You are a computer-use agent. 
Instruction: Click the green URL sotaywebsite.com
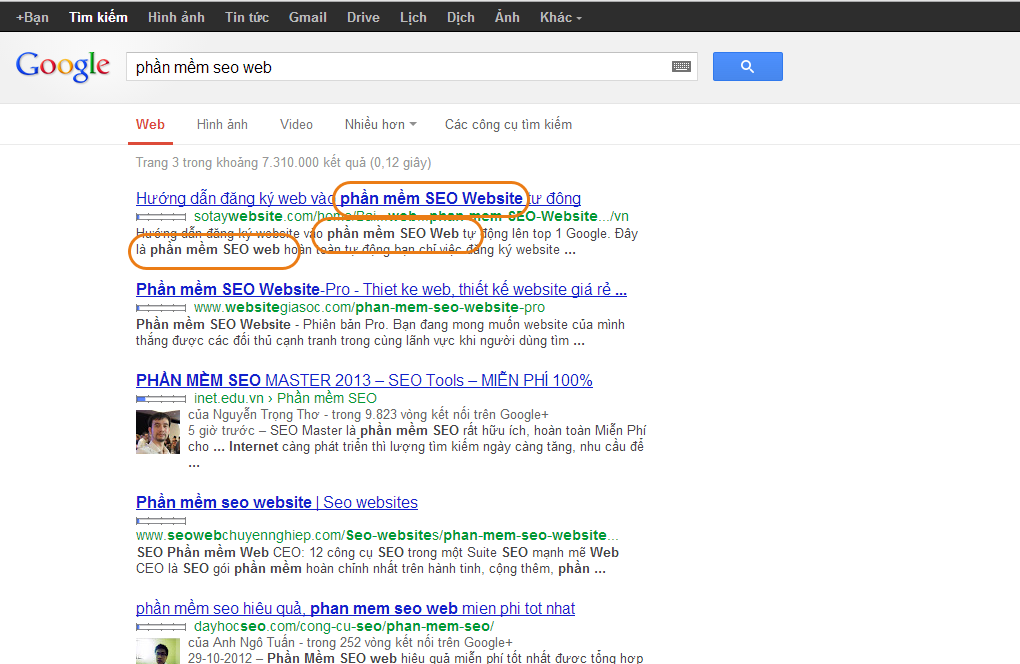[x=411, y=216]
